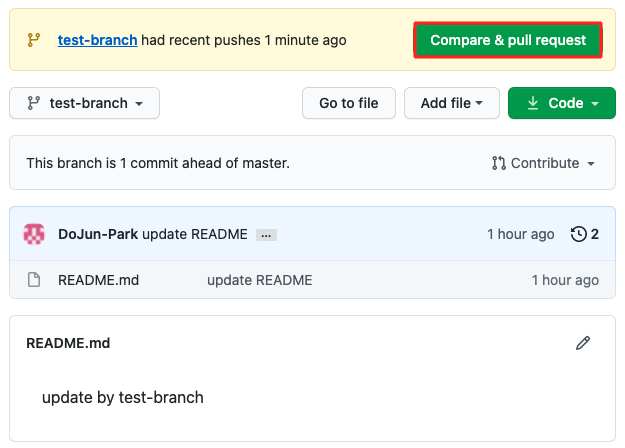Click the Go to file button

[348, 103]
